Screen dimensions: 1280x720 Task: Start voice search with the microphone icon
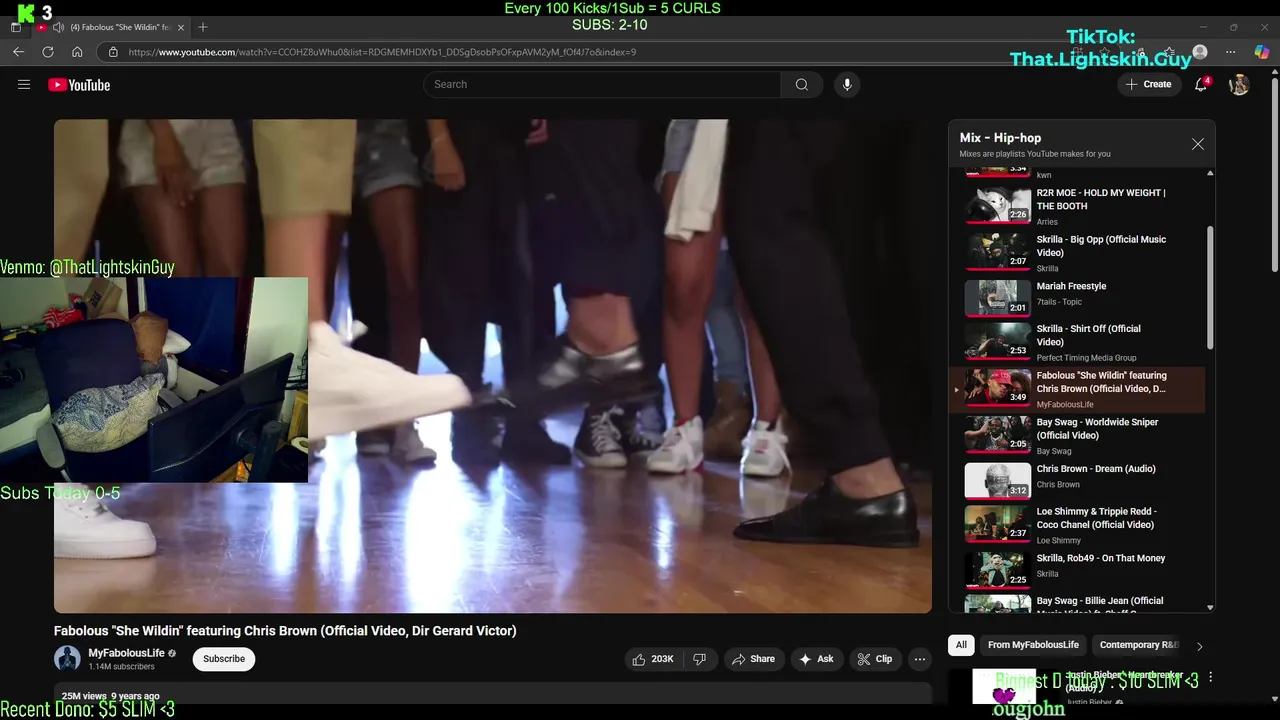click(x=847, y=85)
